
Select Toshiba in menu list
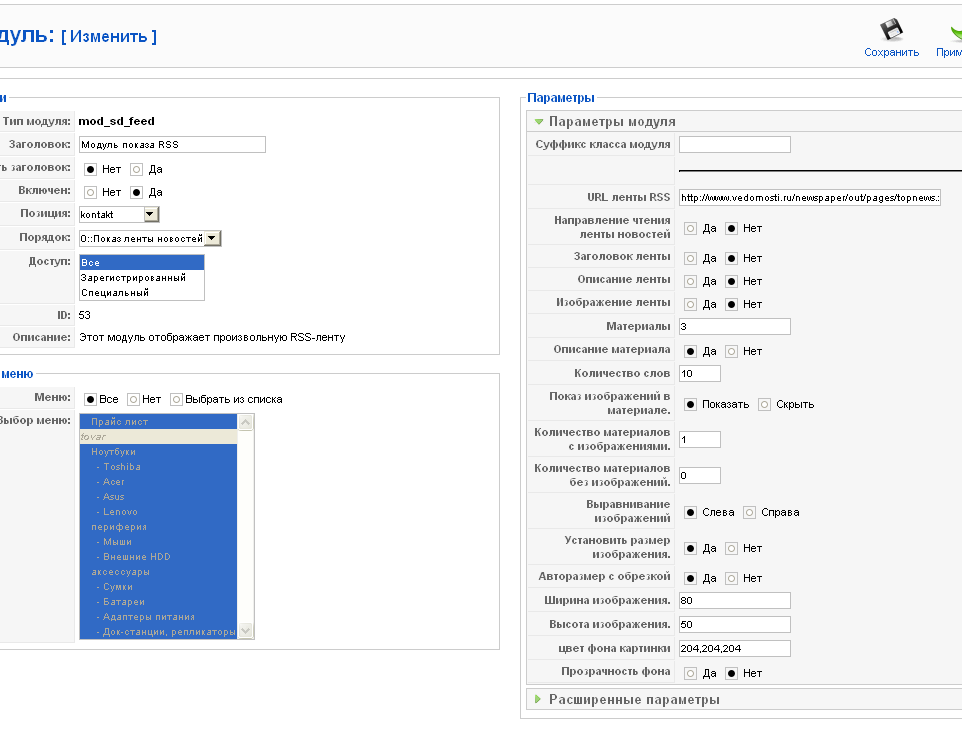[x=158, y=467]
